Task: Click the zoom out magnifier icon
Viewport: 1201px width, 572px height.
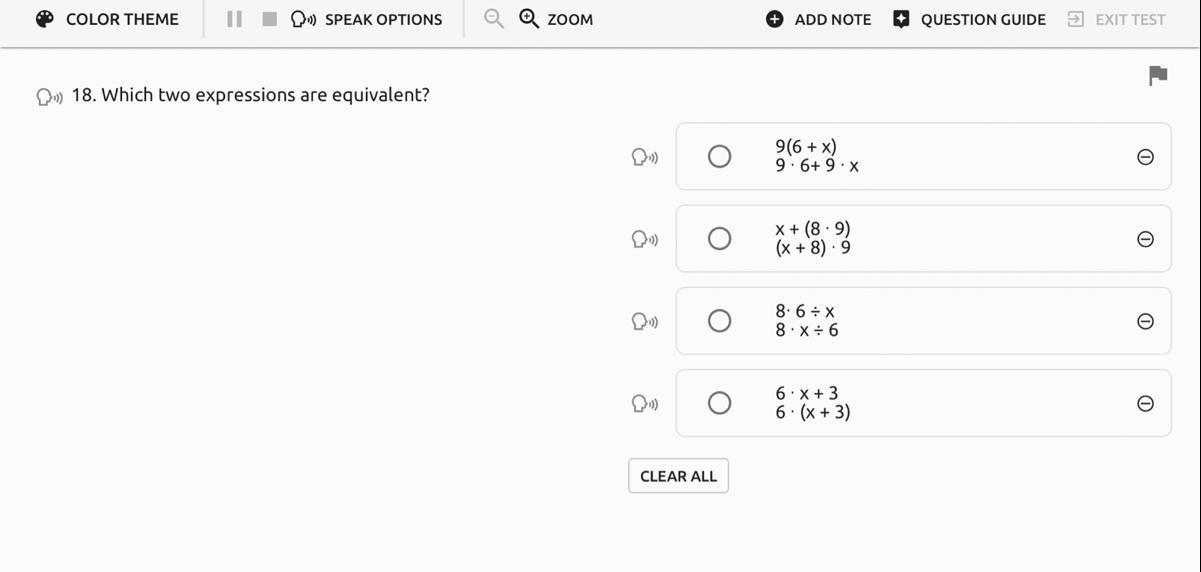Action: [x=493, y=19]
